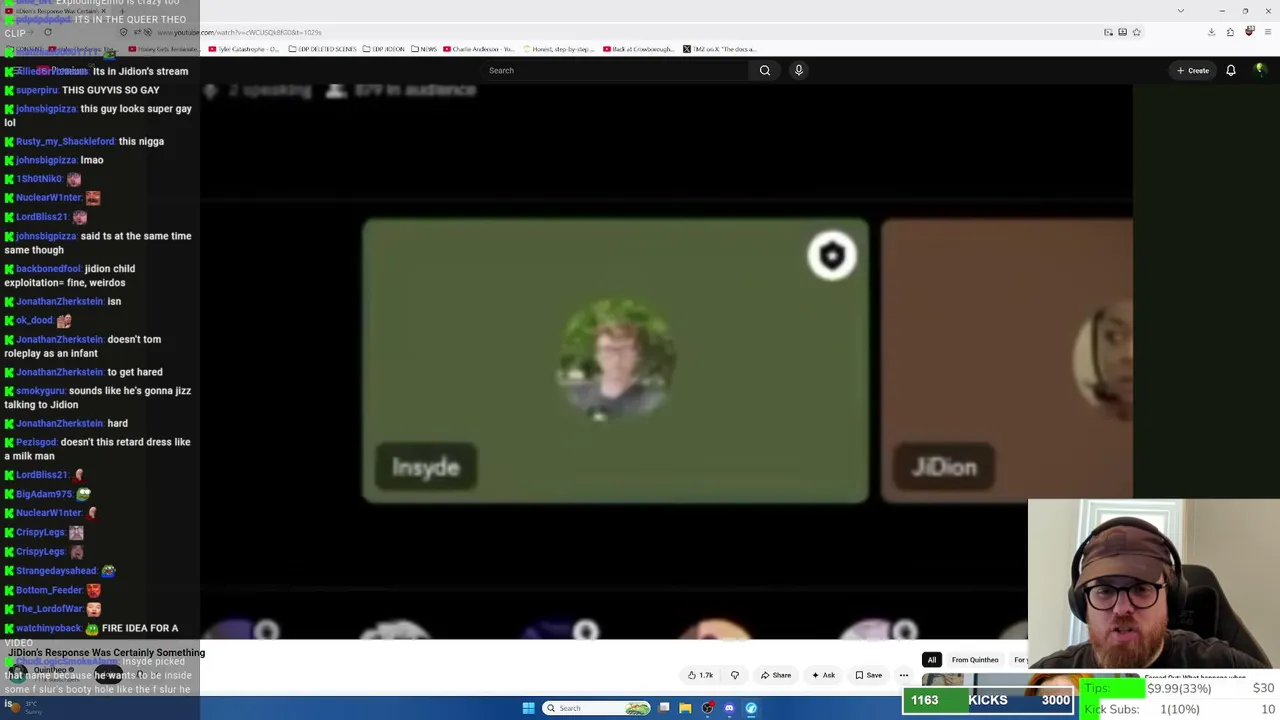Open the Windows Start menu
1280x720 pixels.
tap(528, 708)
